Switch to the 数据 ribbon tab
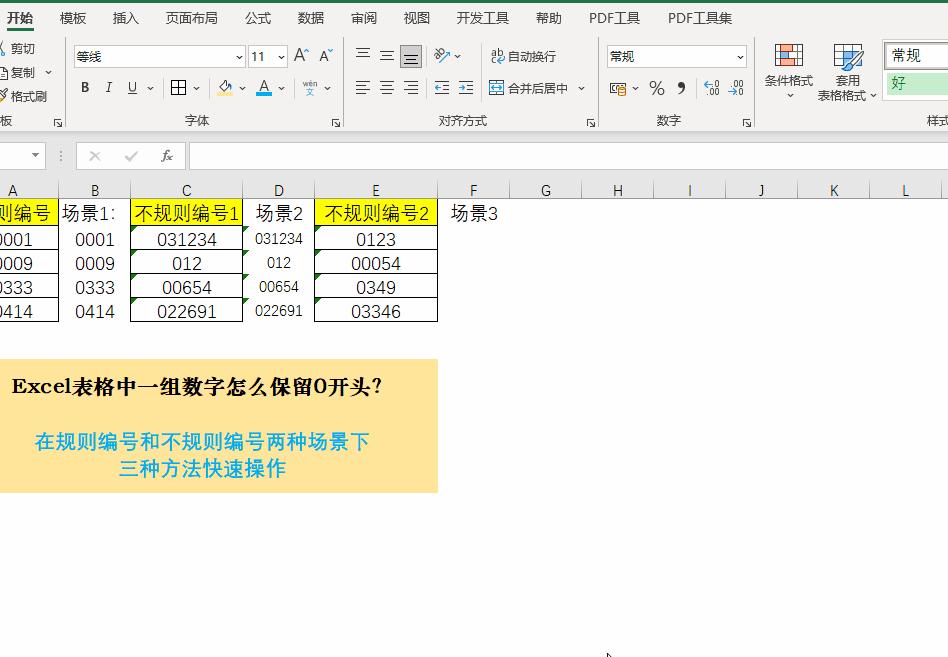This screenshot has width=948, height=657. (310, 17)
